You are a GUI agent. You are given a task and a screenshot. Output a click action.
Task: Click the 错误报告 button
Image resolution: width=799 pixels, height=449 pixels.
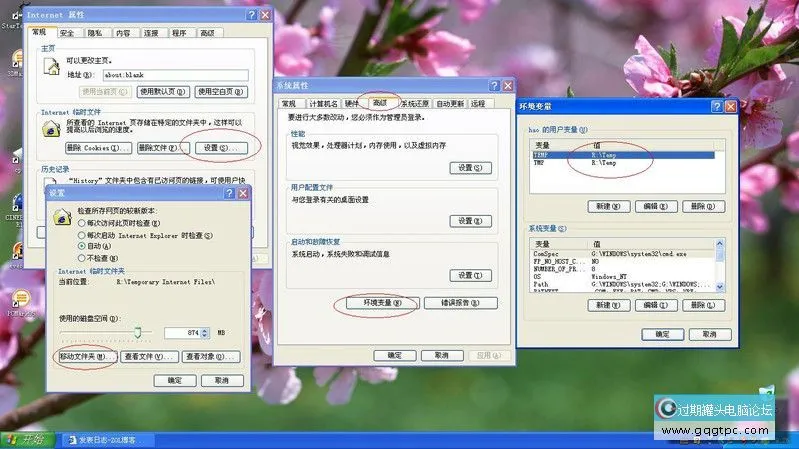[460, 303]
